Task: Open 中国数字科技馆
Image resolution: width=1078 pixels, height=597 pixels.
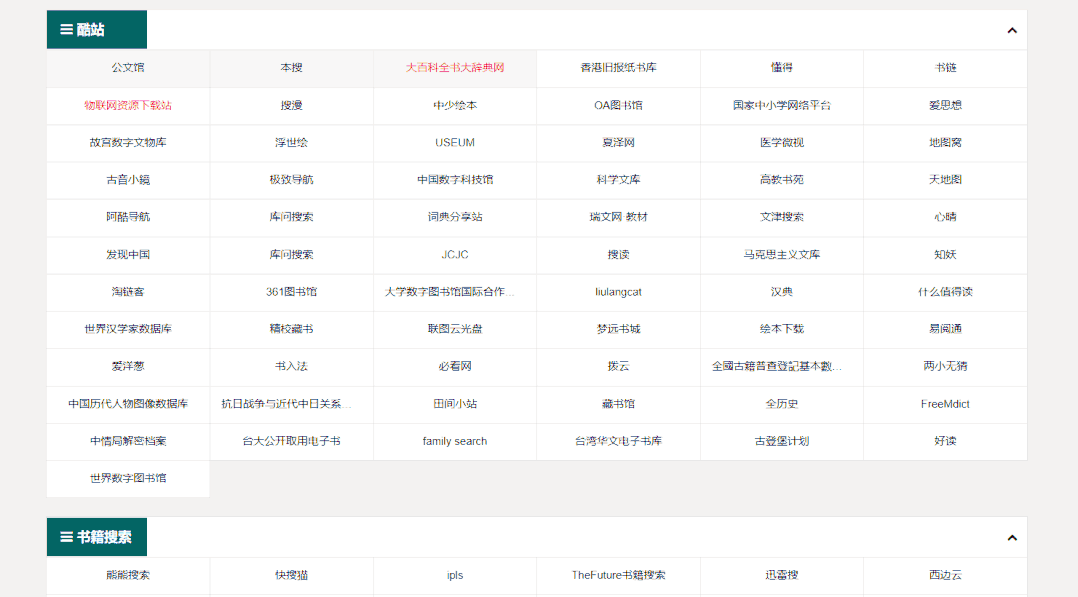Action: [455, 180]
